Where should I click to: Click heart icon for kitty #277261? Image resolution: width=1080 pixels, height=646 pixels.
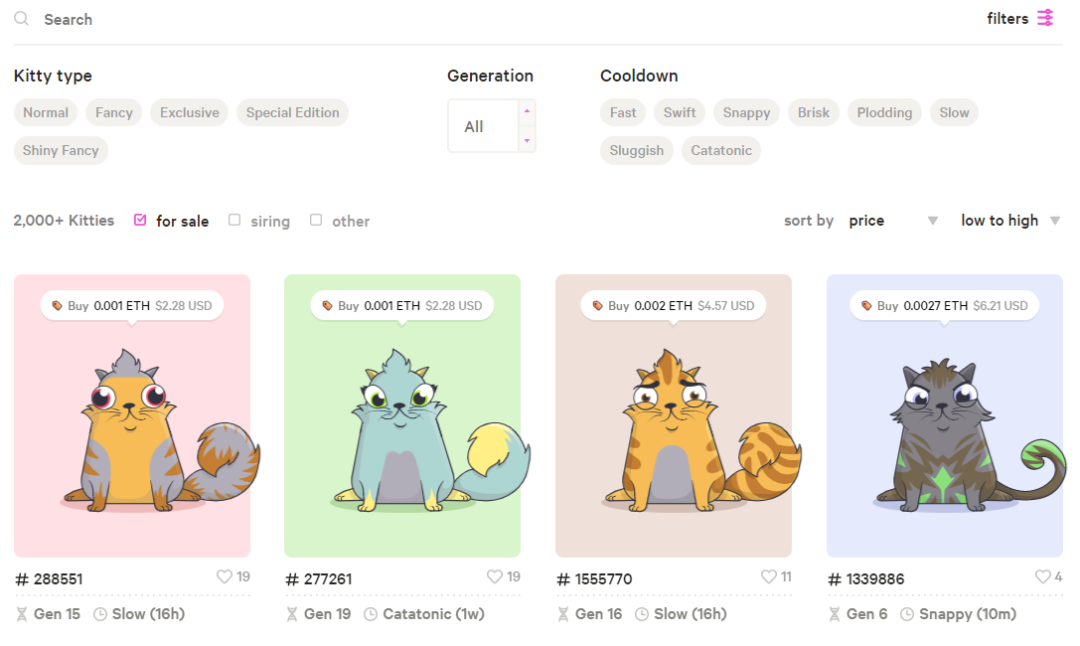tap(495, 577)
